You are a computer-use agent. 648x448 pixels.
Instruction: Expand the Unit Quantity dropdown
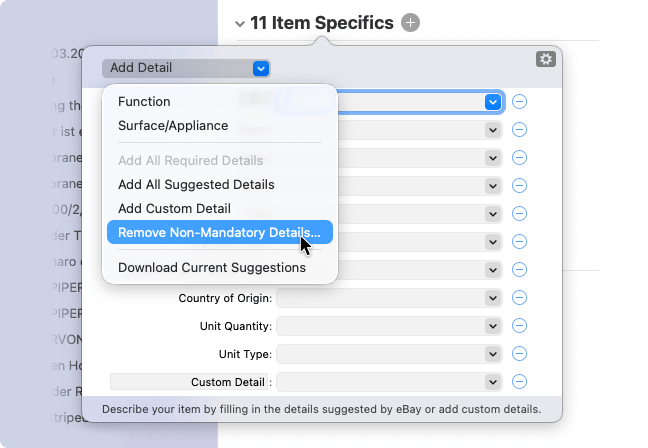(x=492, y=326)
